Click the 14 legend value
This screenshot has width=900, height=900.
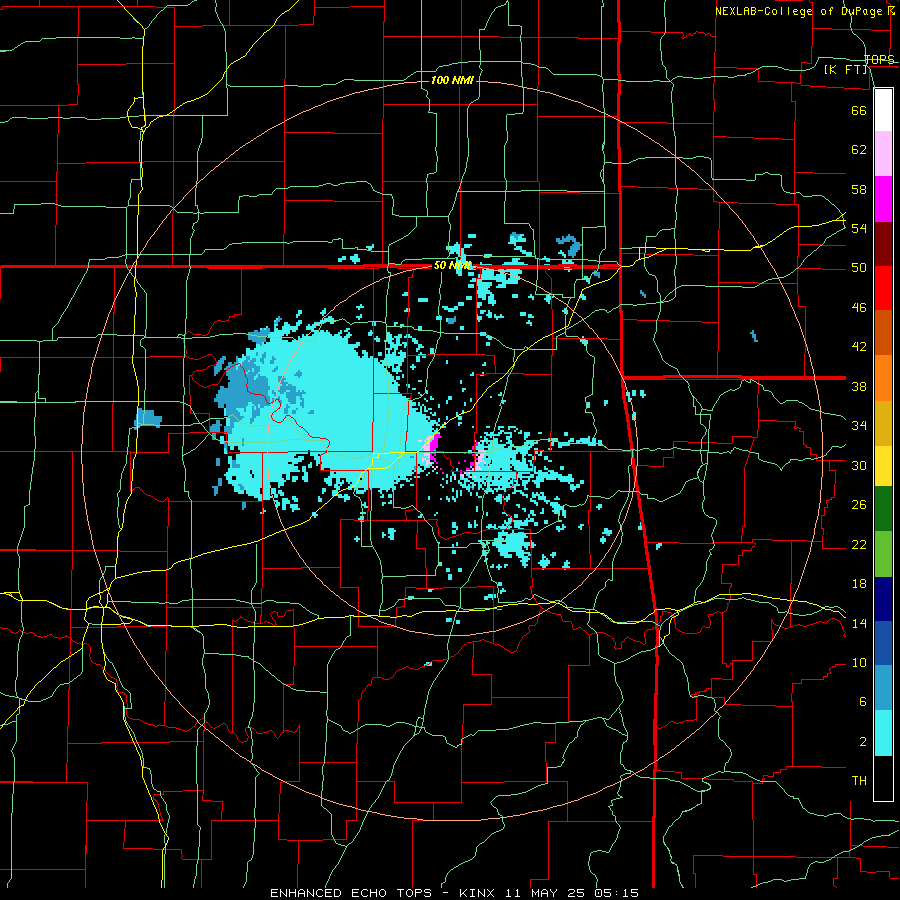(x=859, y=623)
